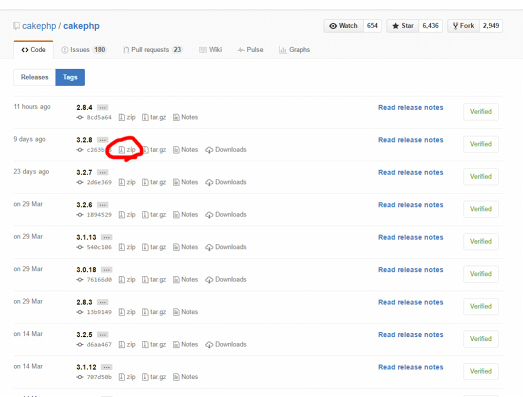
Task: Click the Verified badge for tag 2.8.3
Action: [x=481, y=306]
